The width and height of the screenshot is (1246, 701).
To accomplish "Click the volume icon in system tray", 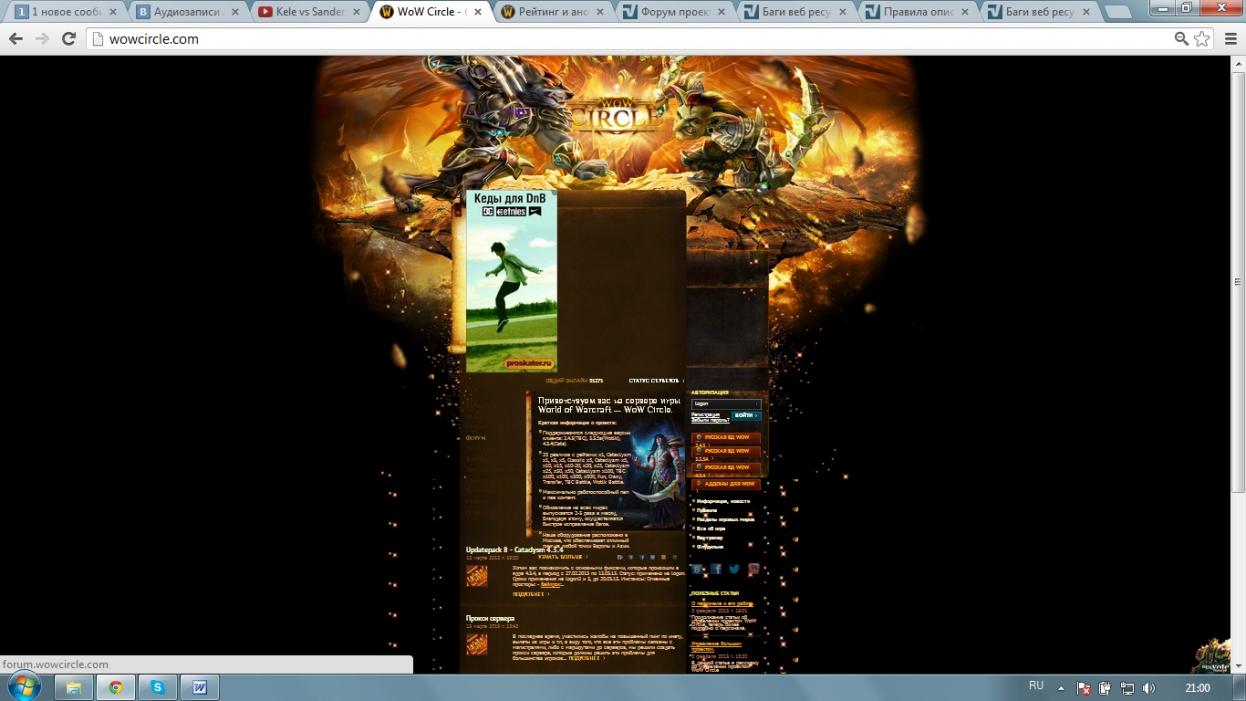I will (x=1149, y=688).
